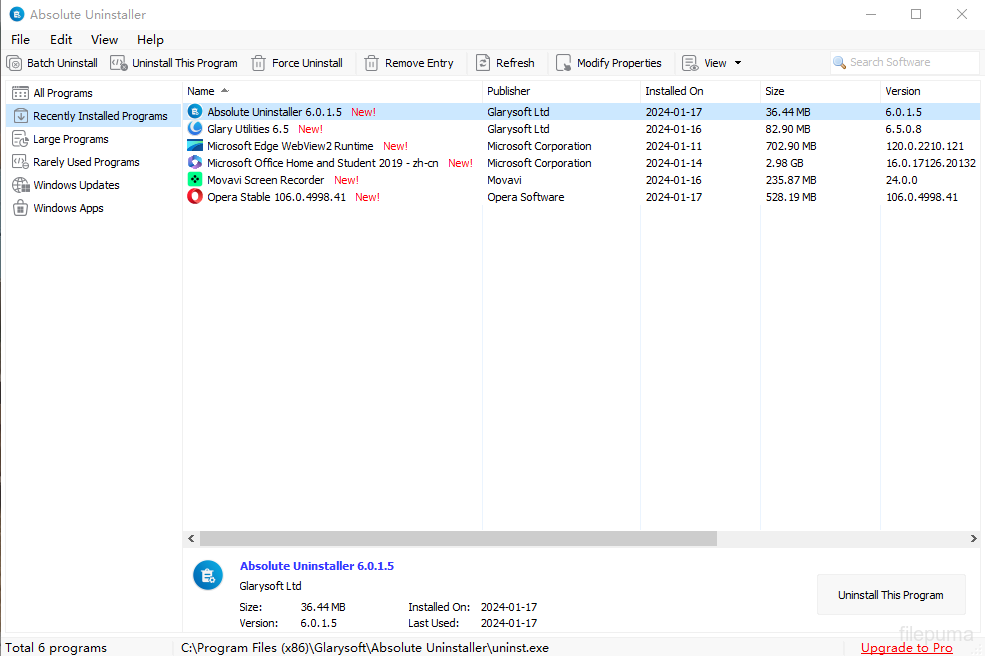Click the horizontal scrollbar right arrow
The height and width of the screenshot is (656, 985).
(973, 538)
